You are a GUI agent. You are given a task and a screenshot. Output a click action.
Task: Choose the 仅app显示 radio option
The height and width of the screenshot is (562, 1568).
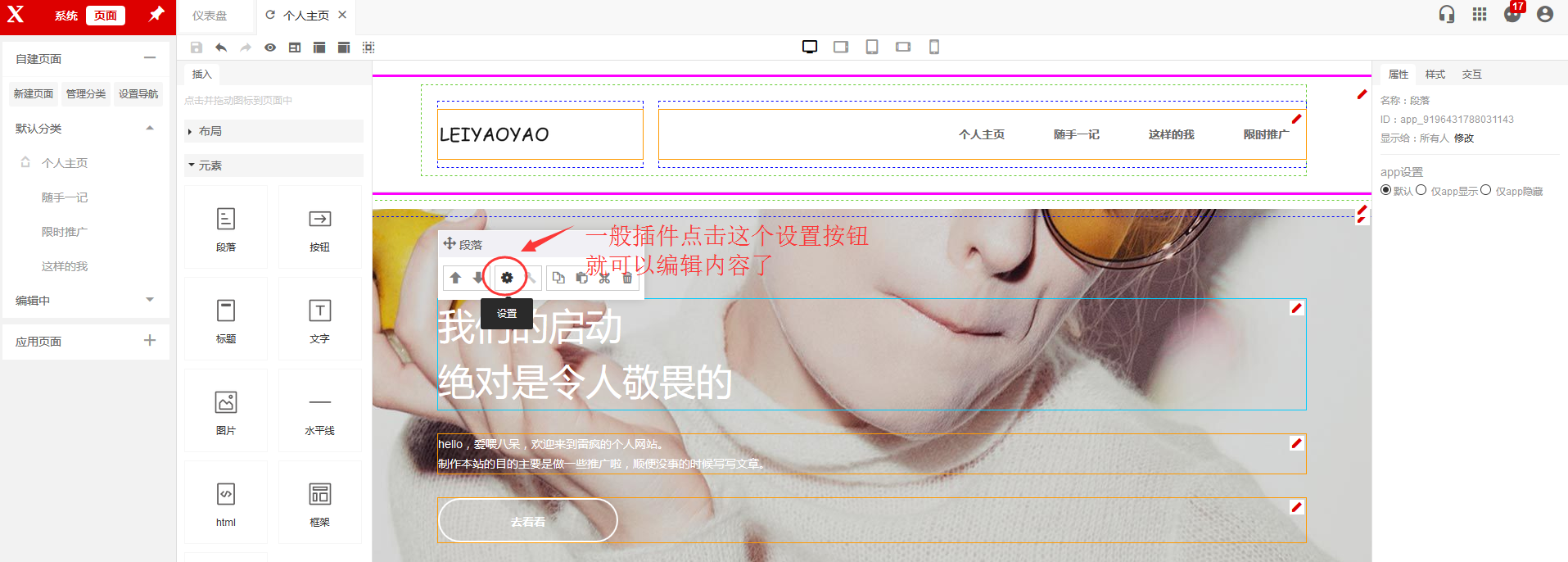(1421, 190)
